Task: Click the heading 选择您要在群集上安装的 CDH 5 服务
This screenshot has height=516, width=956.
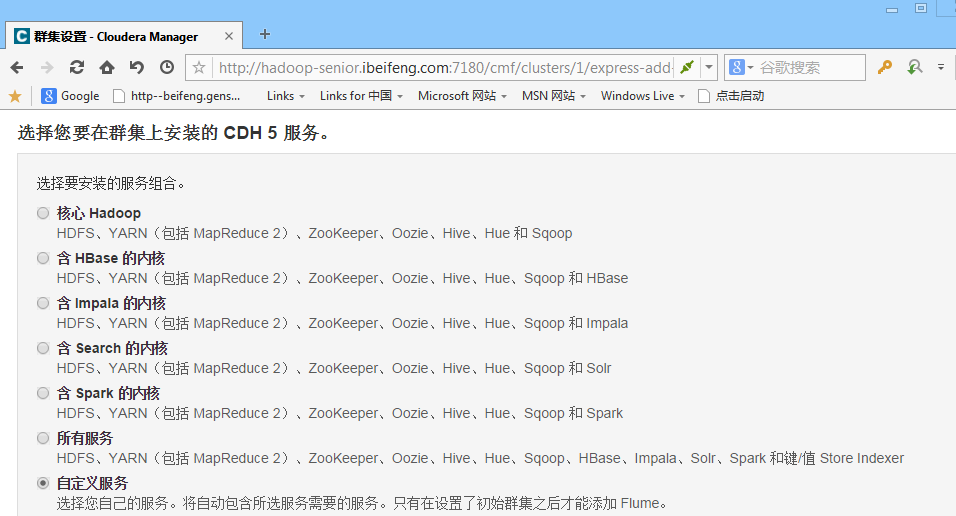Action: click(174, 132)
